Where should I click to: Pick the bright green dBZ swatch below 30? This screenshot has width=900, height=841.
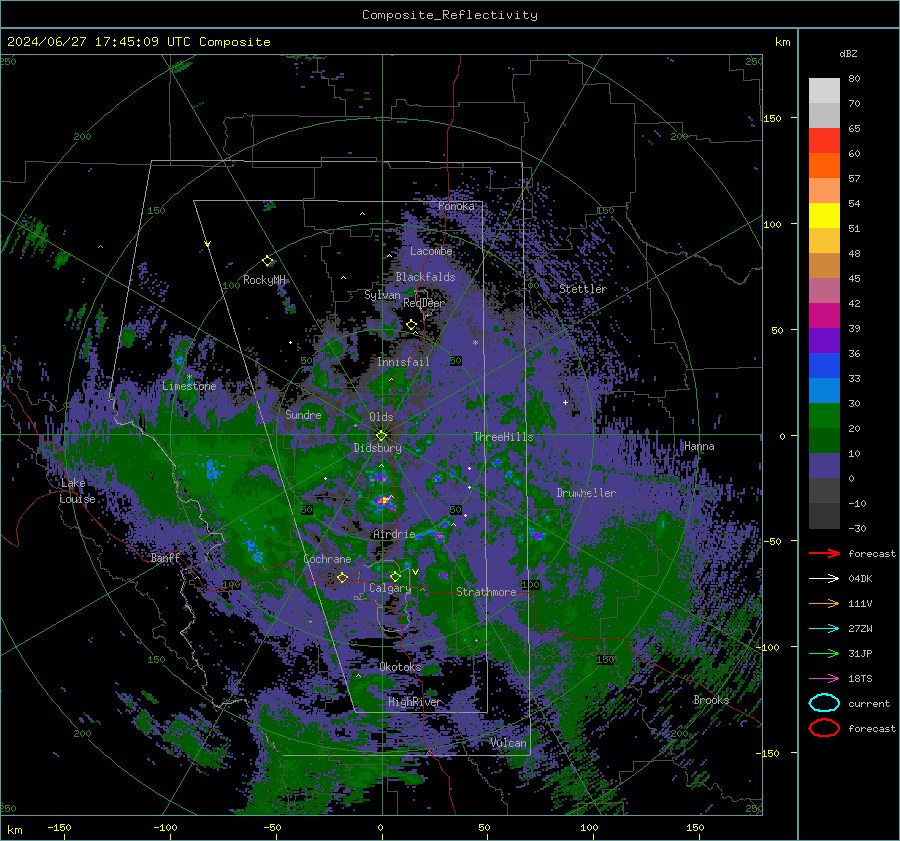(824, 416)
